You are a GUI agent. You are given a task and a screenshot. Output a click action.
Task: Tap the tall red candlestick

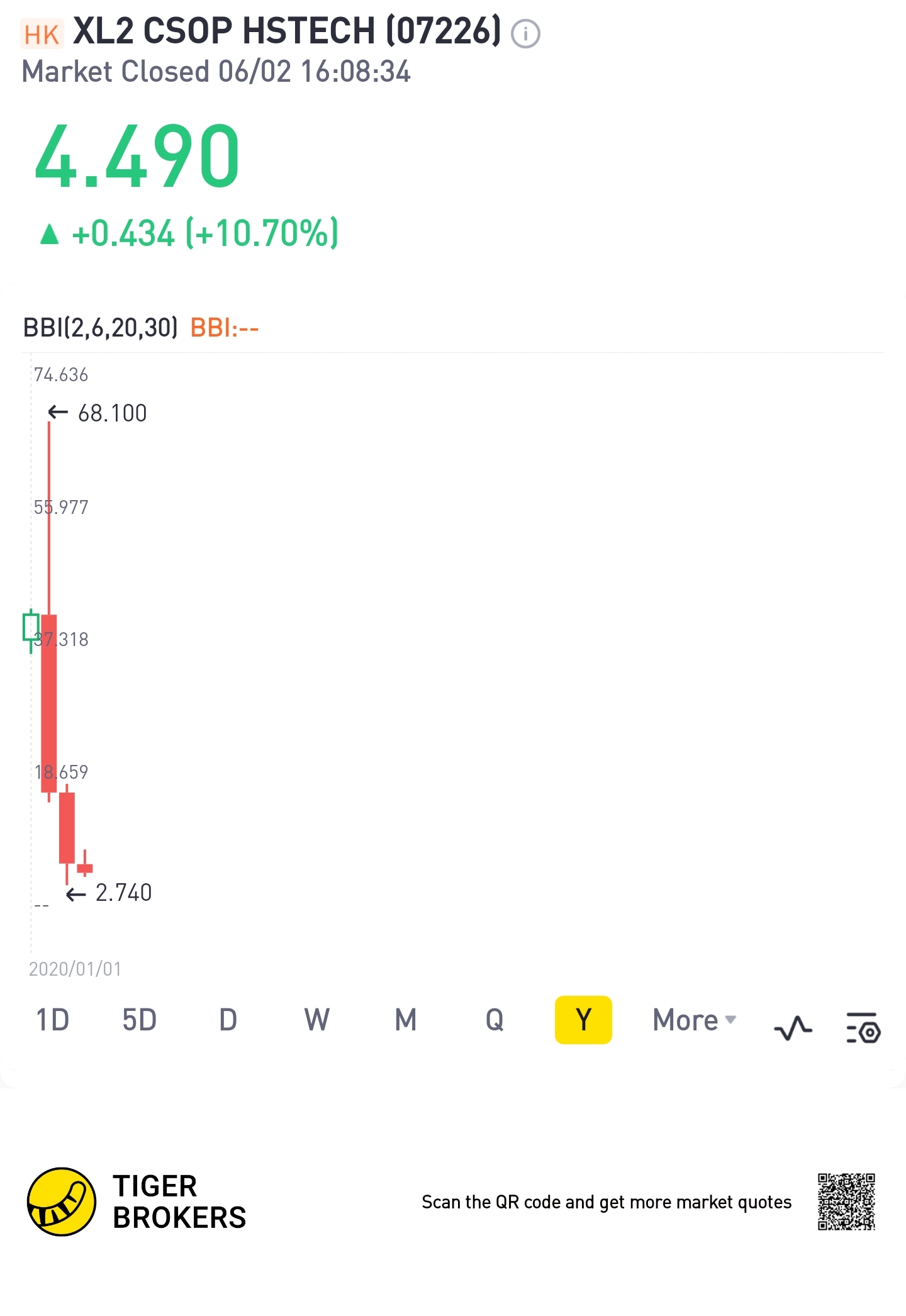[x=49, y=703]
